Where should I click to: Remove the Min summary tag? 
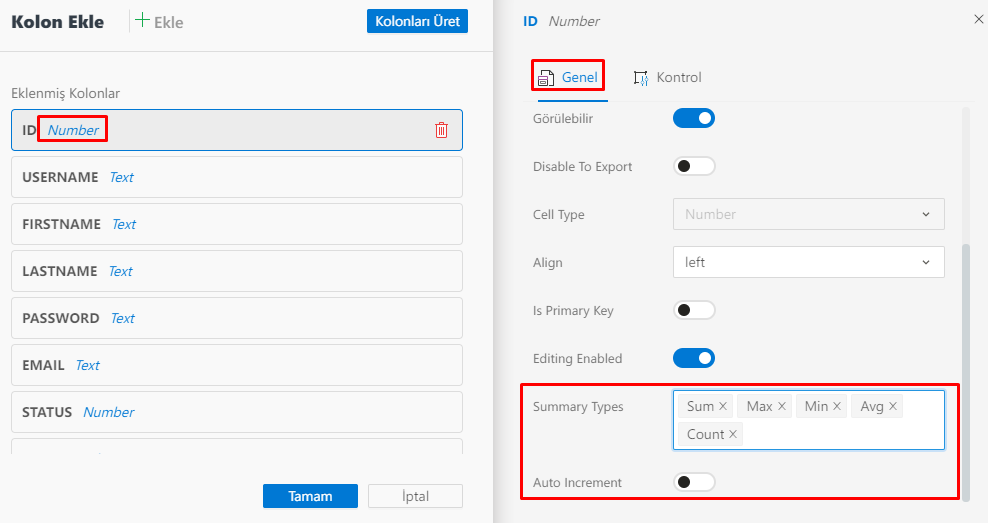click(x=837, y=407)
